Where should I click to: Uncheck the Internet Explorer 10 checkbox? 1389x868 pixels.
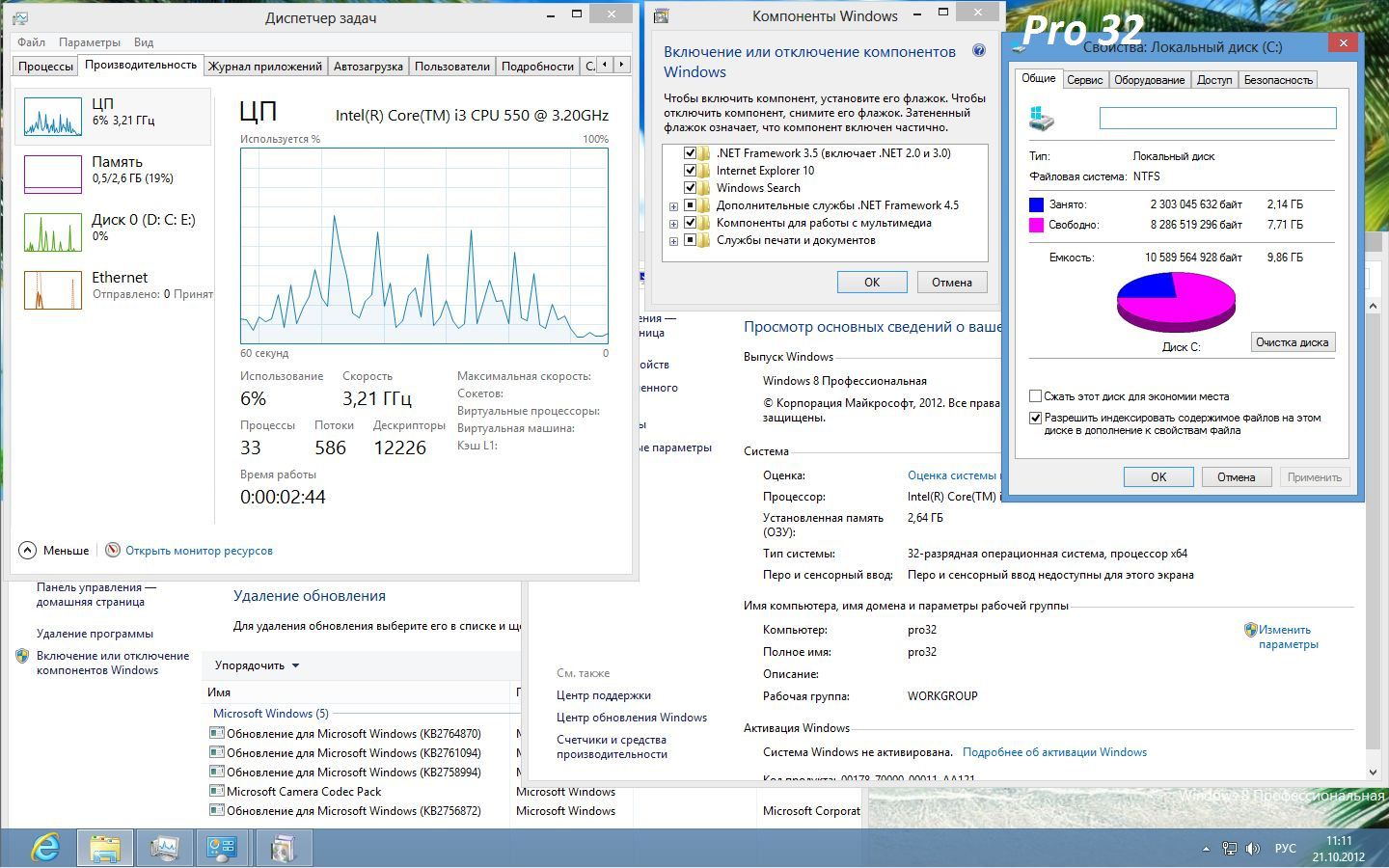tap(690, 171)
